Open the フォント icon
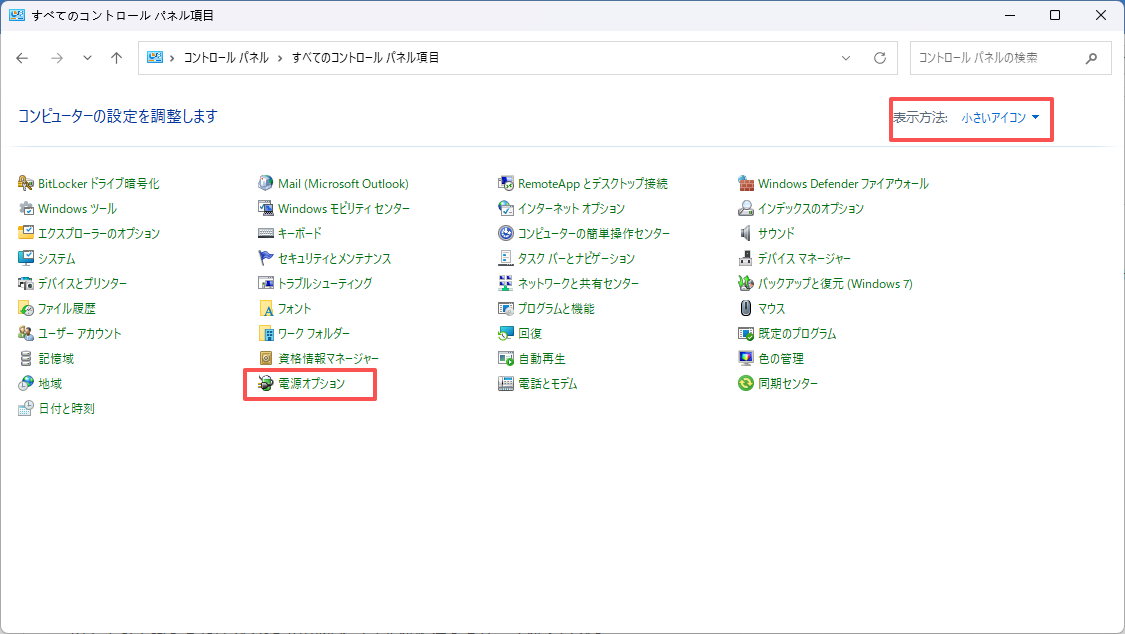This screenshot has width=1125, height=634. click(x=265, y=308)
